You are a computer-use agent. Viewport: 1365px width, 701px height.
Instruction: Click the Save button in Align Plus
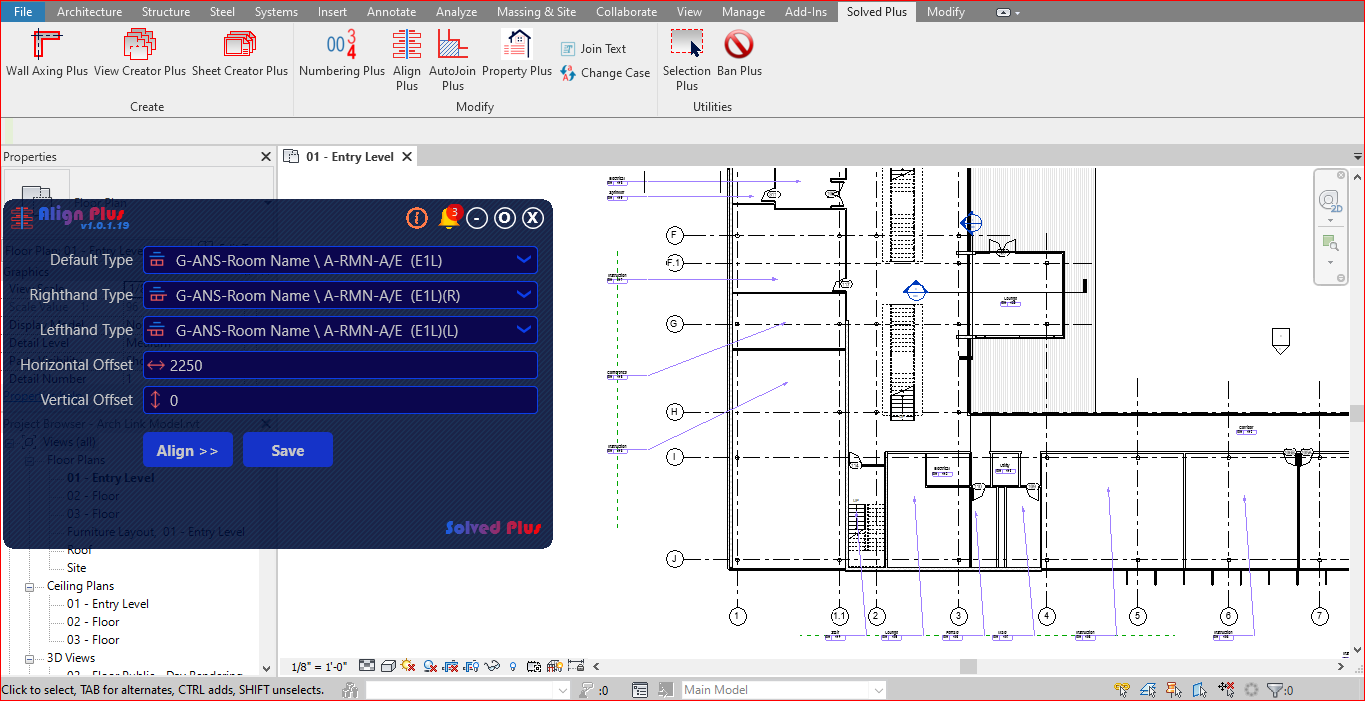tap(287, 450)
